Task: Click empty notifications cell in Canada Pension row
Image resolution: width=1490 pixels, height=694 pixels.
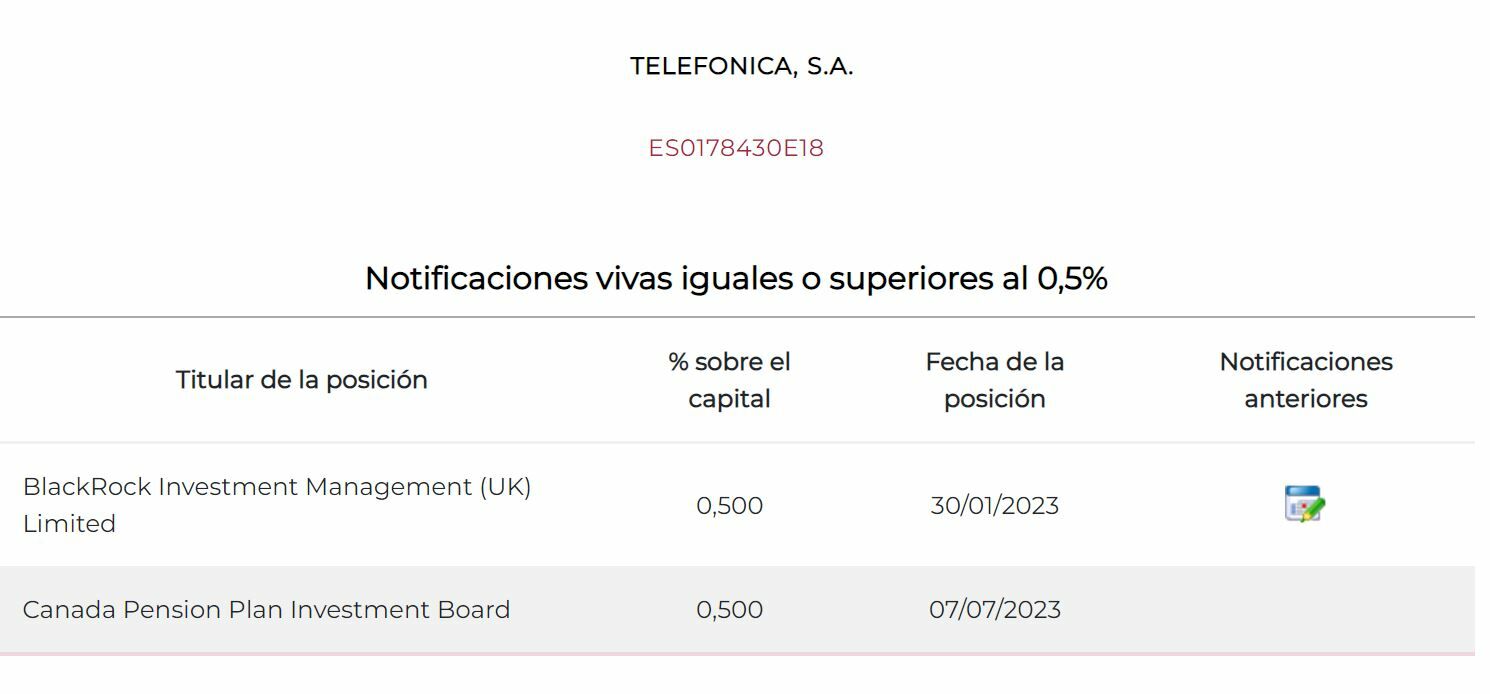Action: coord(1305,610)
